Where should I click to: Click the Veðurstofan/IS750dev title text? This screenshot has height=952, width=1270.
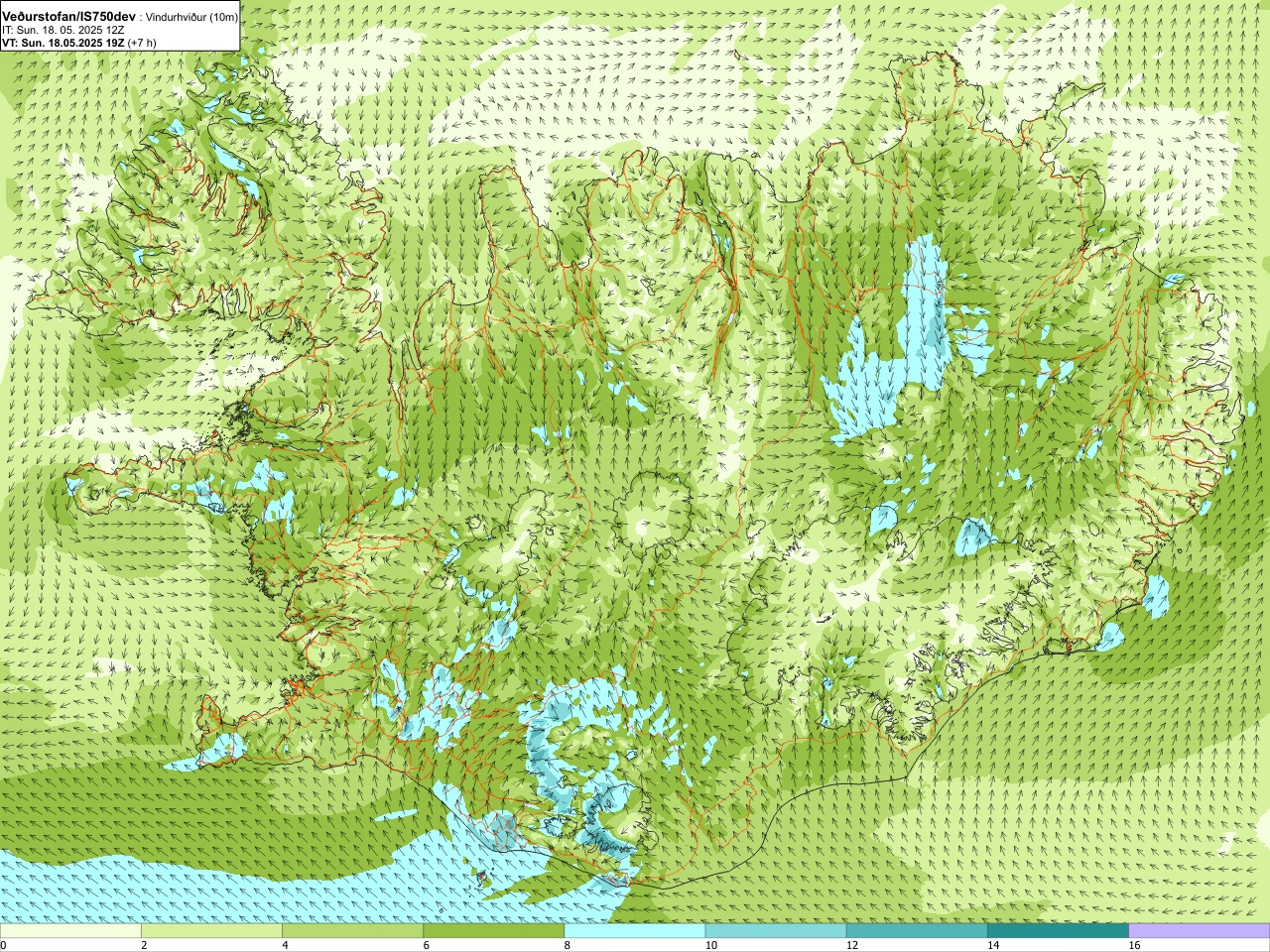68,17
